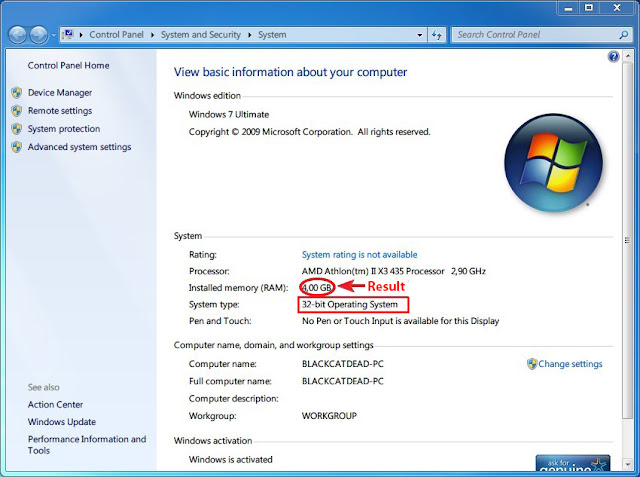This screenshot has width=640, height=477.
Task: Select the Windows 7 Ultimate text
Action: (x=229, y=115)
